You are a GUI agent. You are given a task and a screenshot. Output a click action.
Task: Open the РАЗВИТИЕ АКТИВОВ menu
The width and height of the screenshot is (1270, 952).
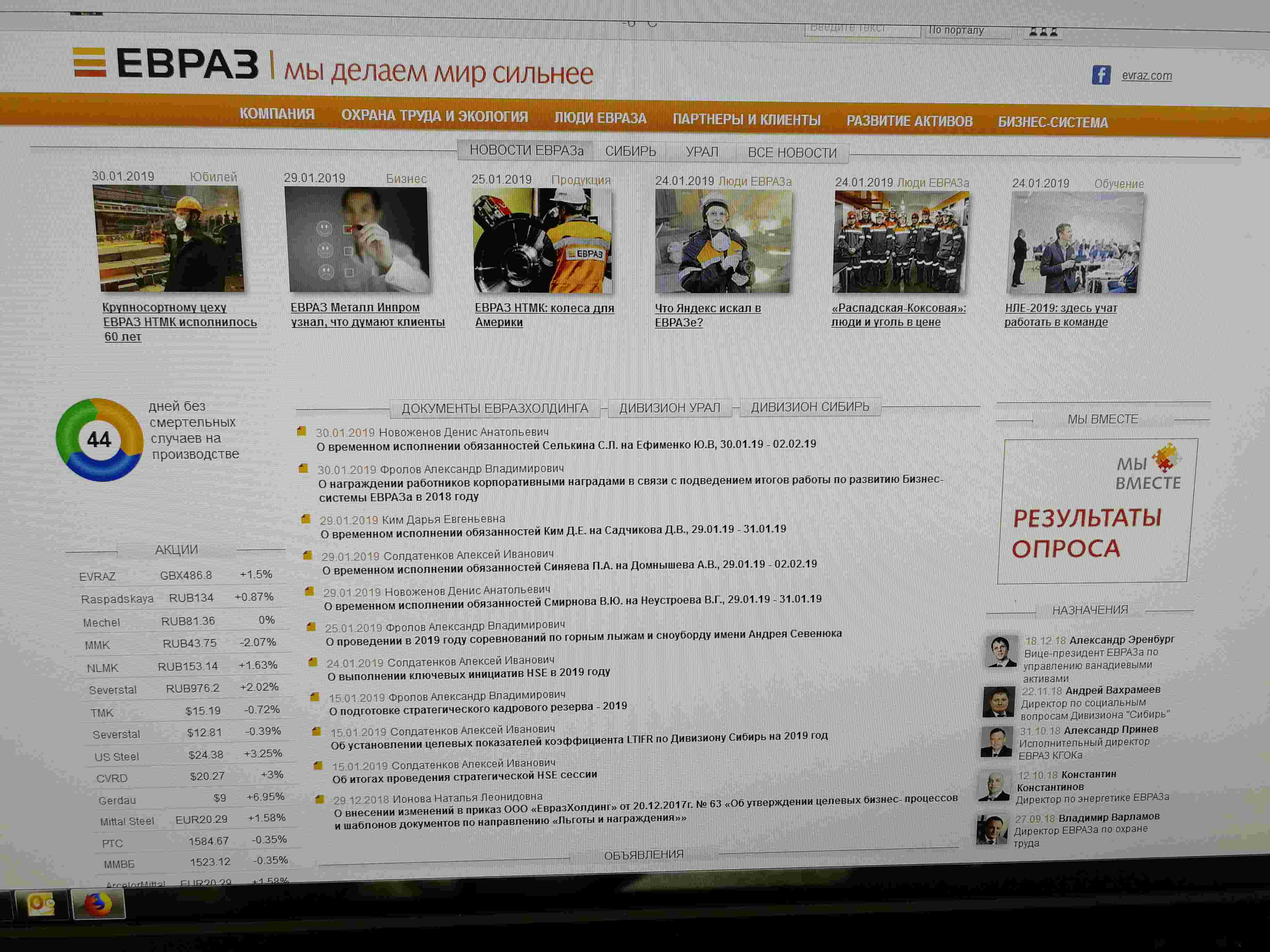[x=909, y=121]
